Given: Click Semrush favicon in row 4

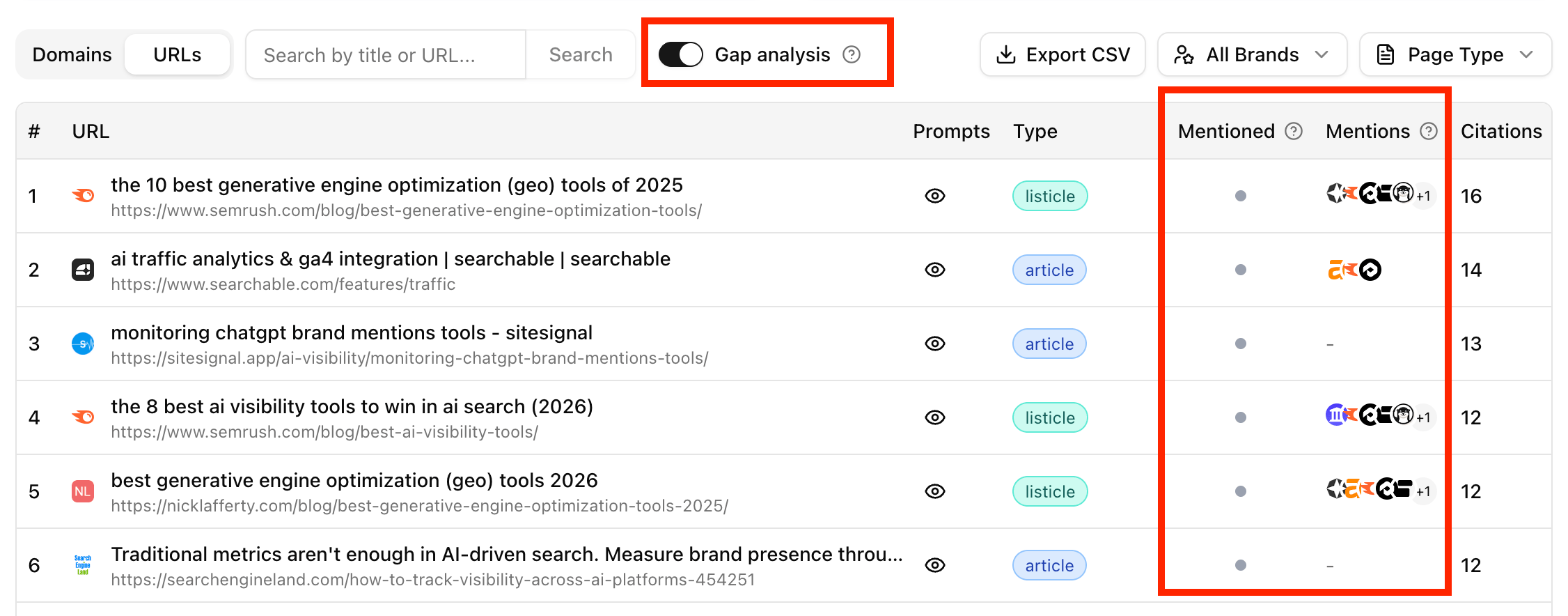Looking at the screenshot, I should pyautogui.click(x=83, y=417).
